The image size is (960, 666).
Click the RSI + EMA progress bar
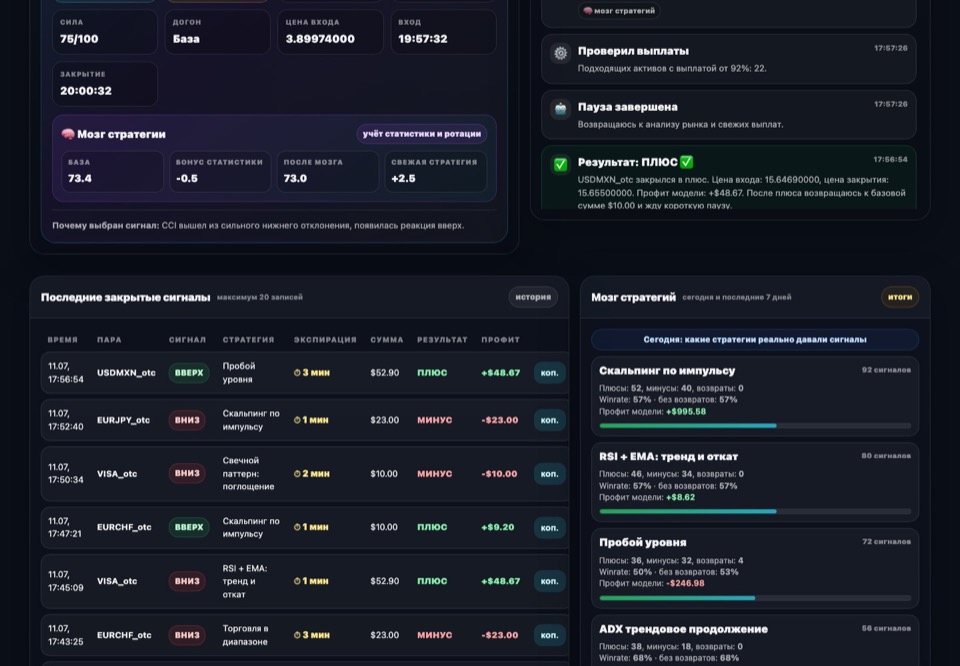tap(755, 511)
